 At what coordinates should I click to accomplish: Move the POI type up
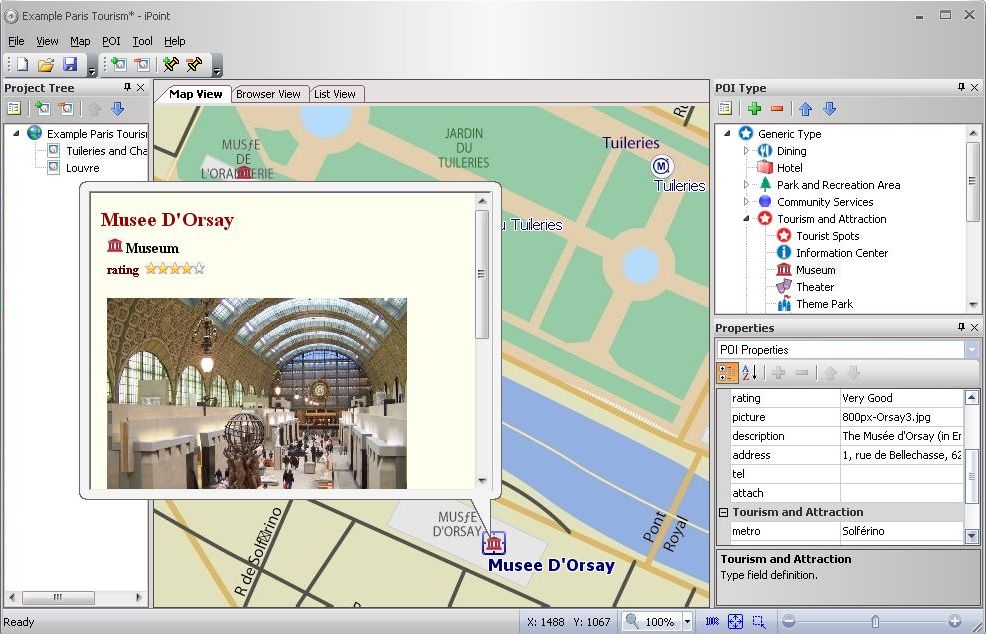(806, 109)
